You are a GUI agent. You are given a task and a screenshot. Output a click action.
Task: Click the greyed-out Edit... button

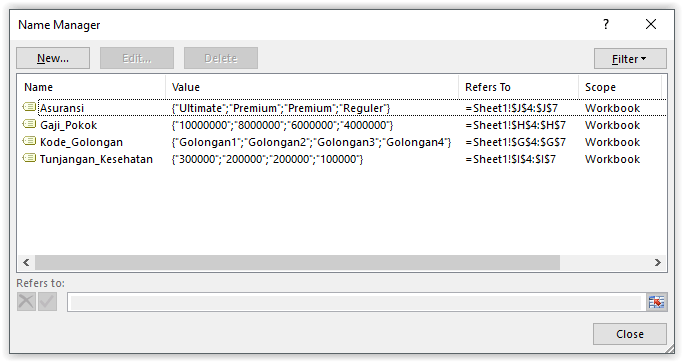tap(137, 58)
